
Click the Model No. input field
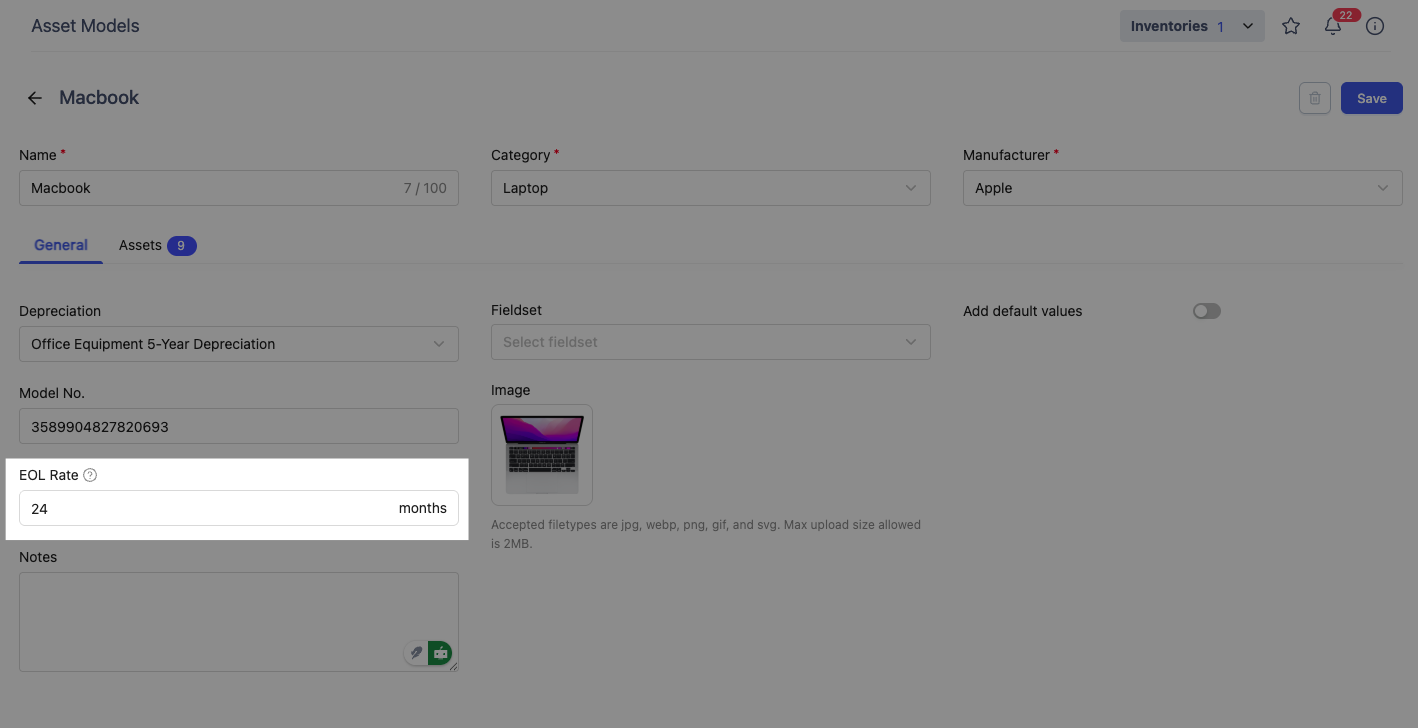click(x=238, y=427)
